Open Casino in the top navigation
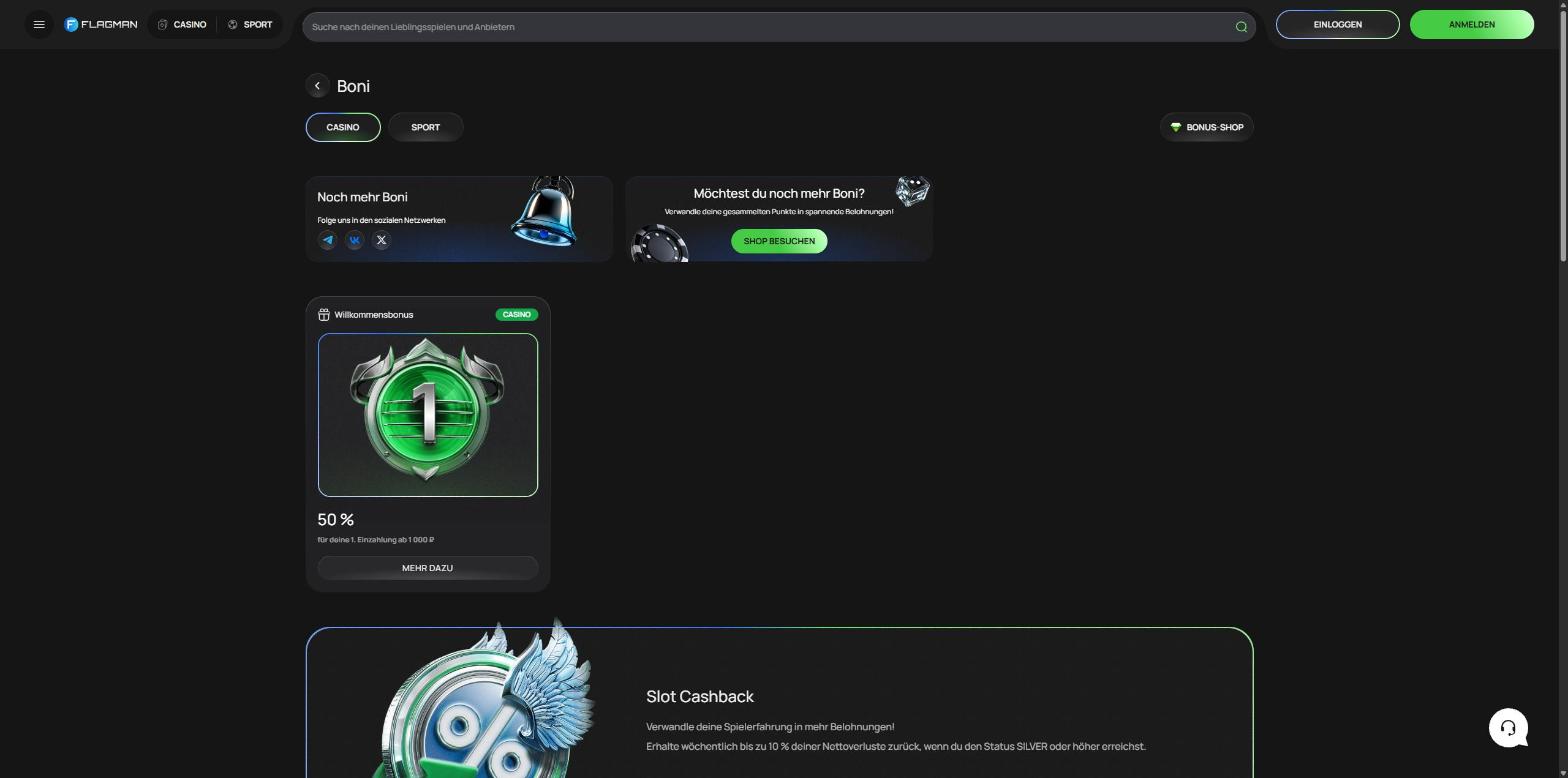The image size is (1568, 778). click(182, 24)
